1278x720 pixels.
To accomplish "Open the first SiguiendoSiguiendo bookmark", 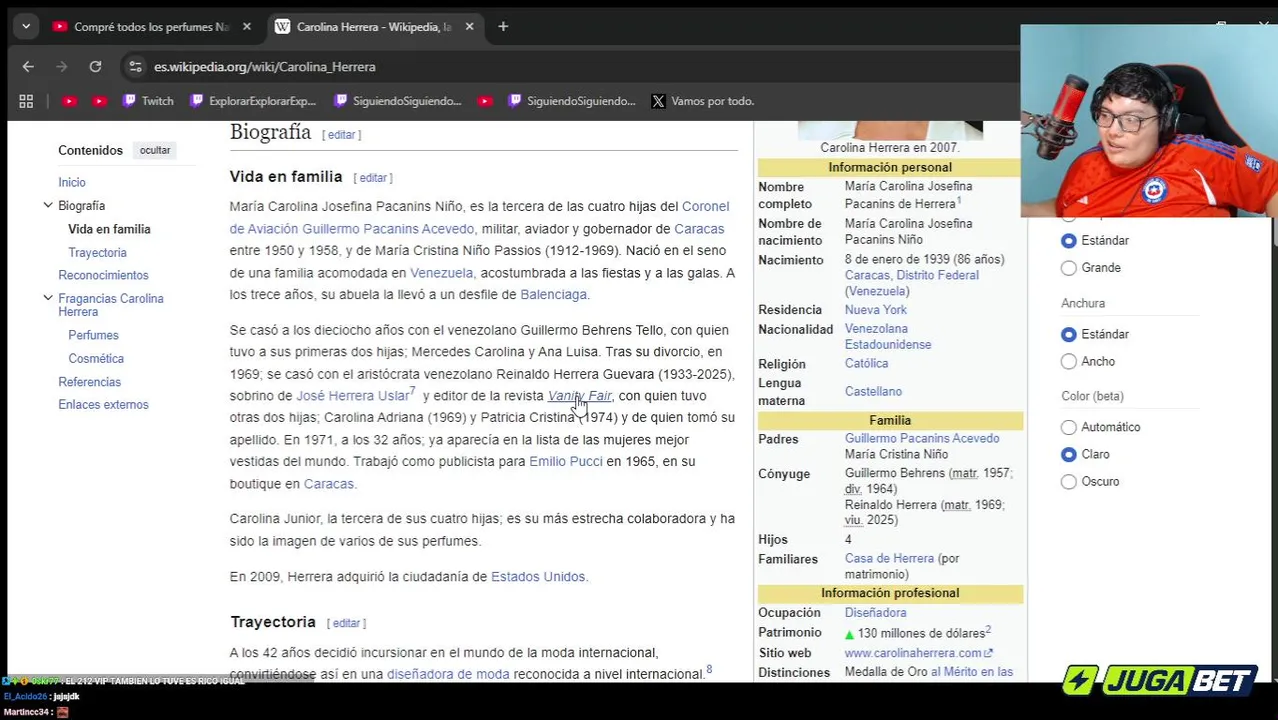I will pos(398,101).
